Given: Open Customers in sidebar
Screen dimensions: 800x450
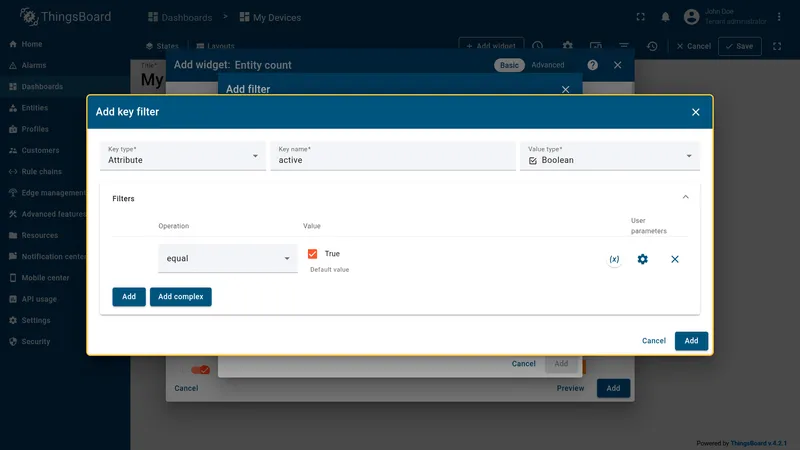Looking at the screenshot, I should [40, 151].
